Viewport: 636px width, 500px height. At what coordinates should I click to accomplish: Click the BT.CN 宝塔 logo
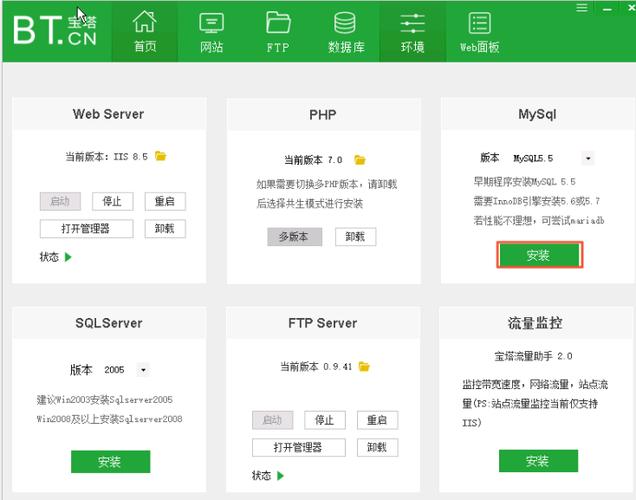[x=55, y=30]
